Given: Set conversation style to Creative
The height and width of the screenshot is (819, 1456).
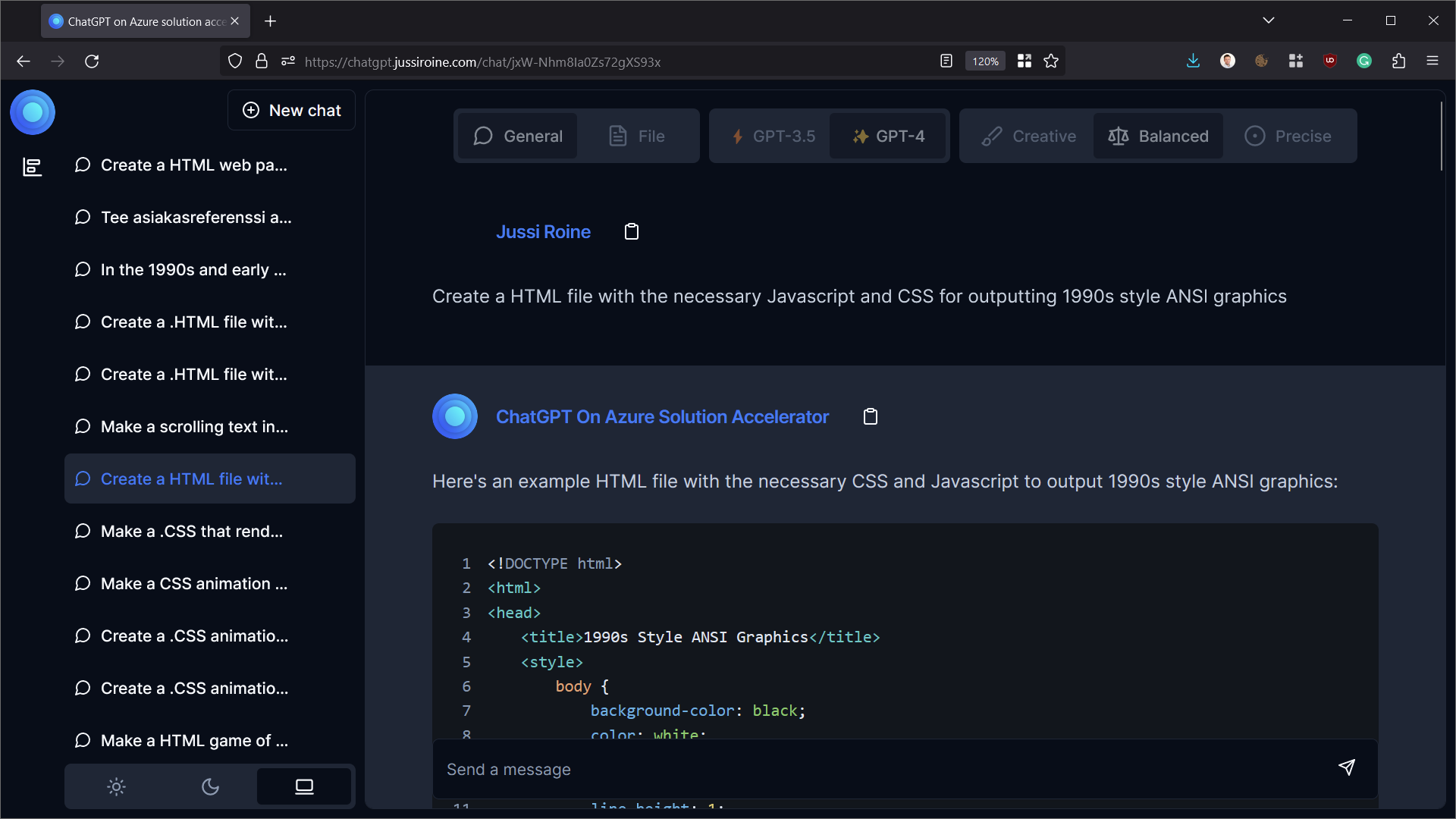Looking at the screenshot, I should (1028, 136).
